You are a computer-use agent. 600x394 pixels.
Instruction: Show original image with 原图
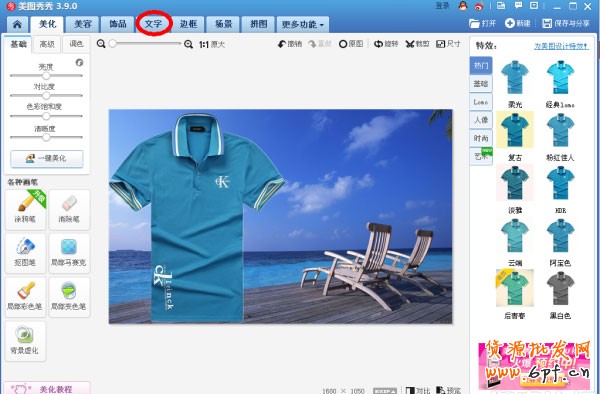351,44
